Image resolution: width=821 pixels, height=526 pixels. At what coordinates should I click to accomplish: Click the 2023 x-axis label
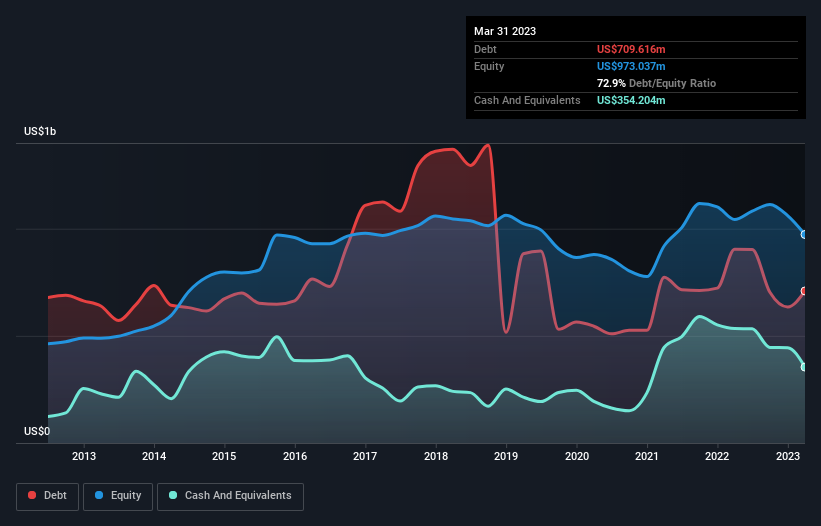[787, 456]
